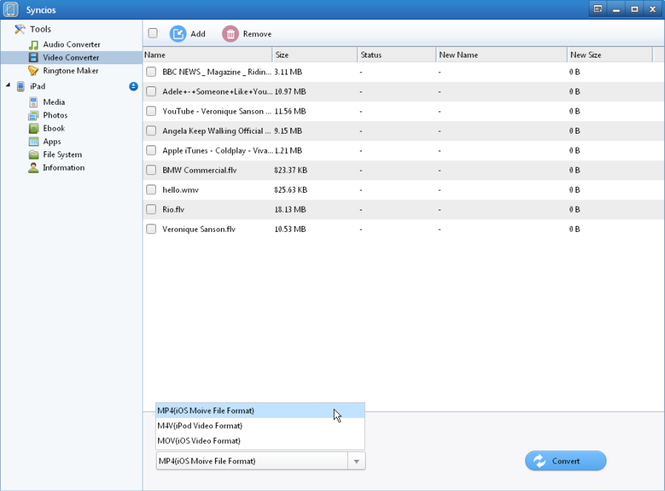Check the Apple iTunes Coldplay checkbox
Viewport: 665px width, 491px height.
pyautogui.click(x=151, y=150)
